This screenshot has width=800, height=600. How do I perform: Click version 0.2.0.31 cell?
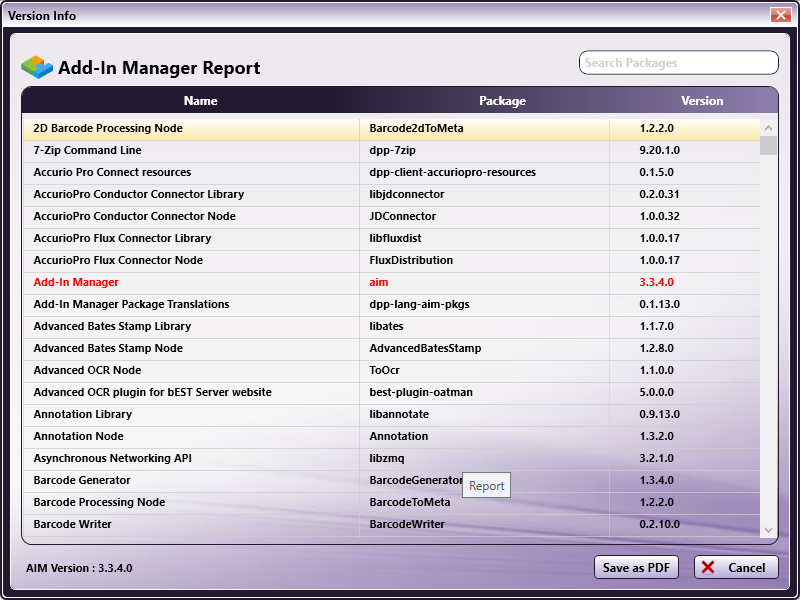tap(685, 194)
